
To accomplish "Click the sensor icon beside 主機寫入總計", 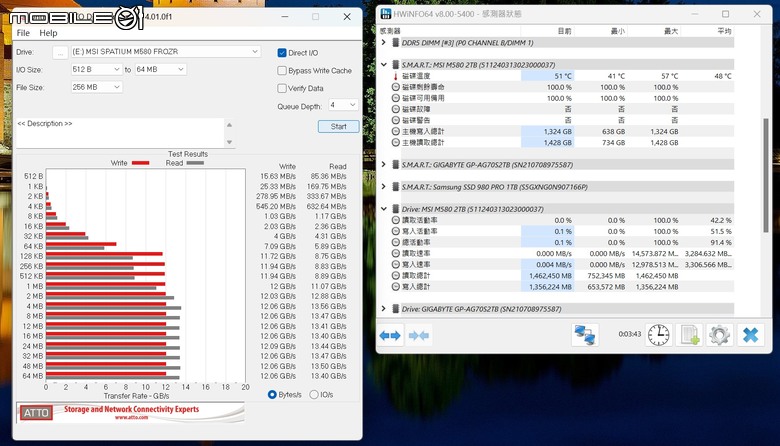I will pos(396,131).
